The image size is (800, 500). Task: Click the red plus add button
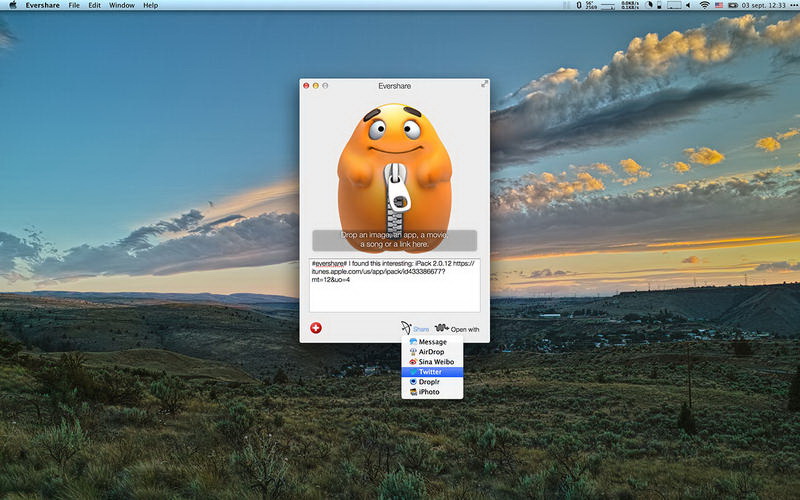click(x=316, y=327)
